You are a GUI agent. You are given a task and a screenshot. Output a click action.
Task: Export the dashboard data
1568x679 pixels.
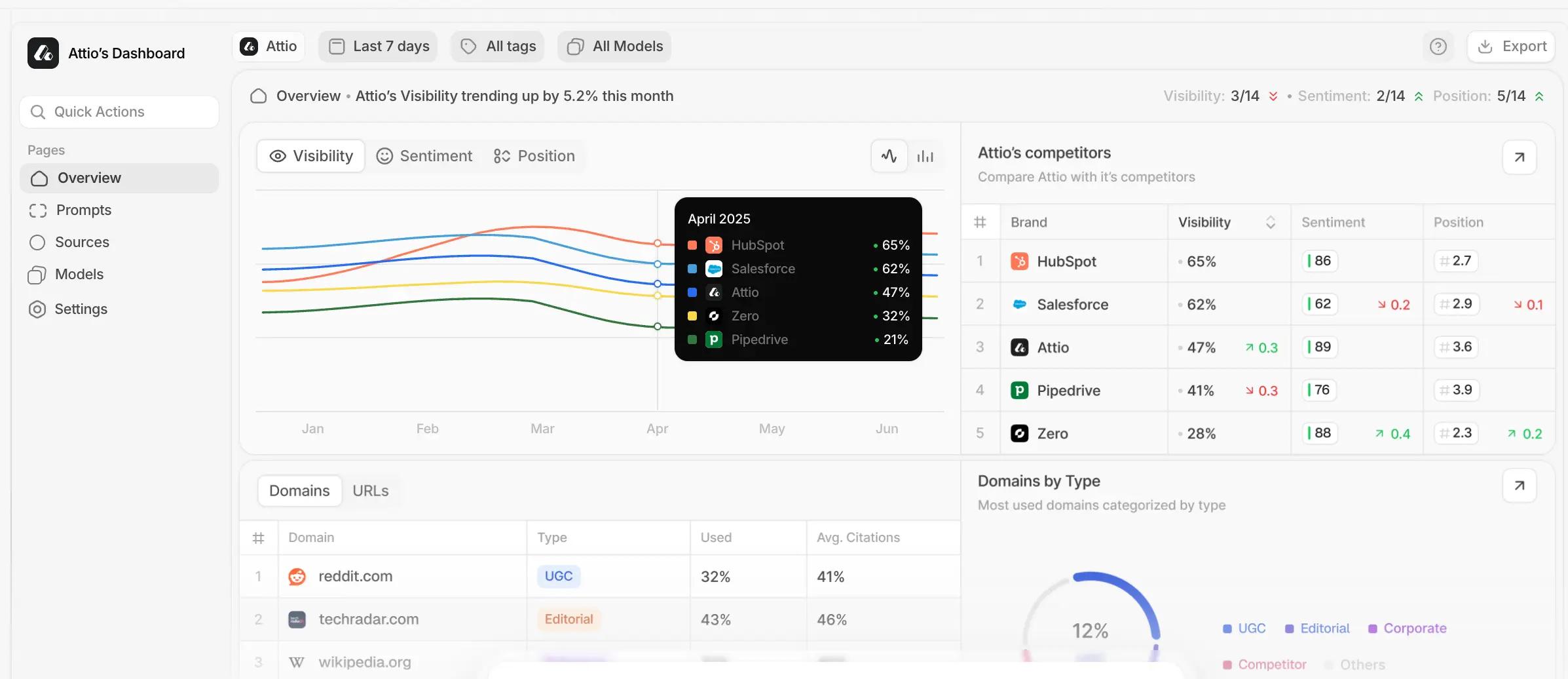[x=1512, y=47]
